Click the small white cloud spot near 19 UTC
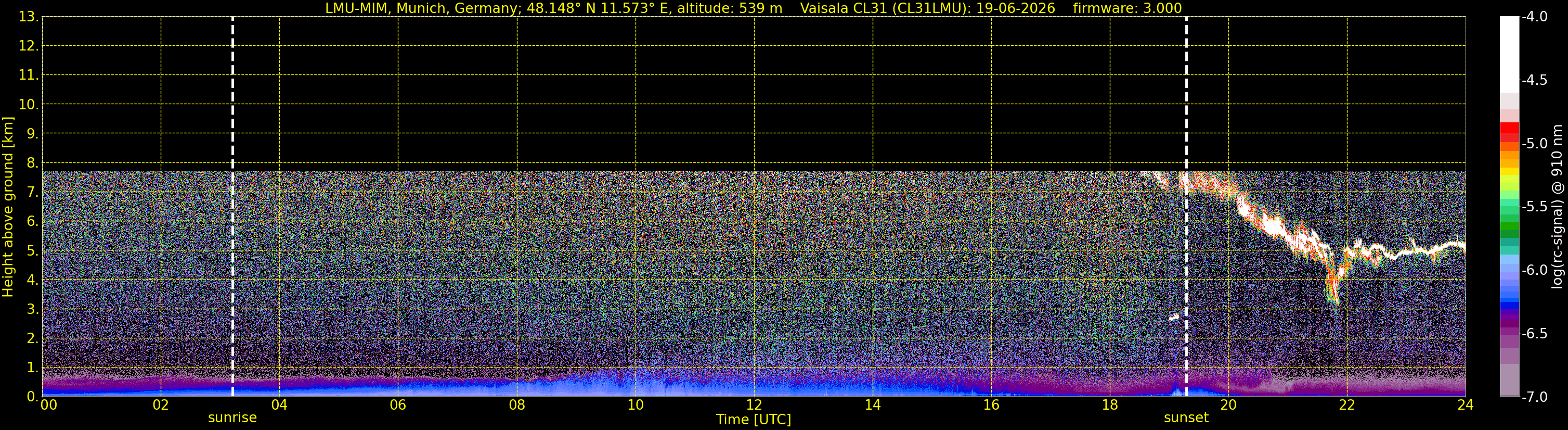 click(x=1174, y=317)
